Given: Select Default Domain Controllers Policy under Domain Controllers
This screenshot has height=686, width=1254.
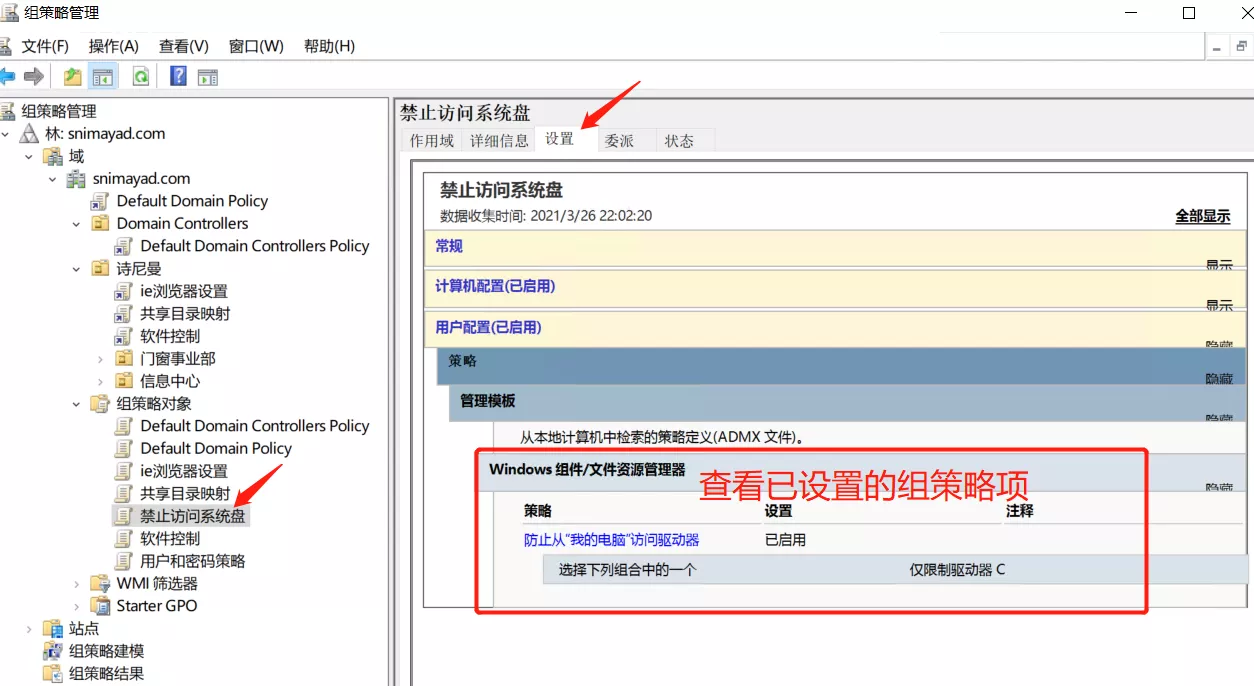Looking at the screenshot, I should 254,246.
